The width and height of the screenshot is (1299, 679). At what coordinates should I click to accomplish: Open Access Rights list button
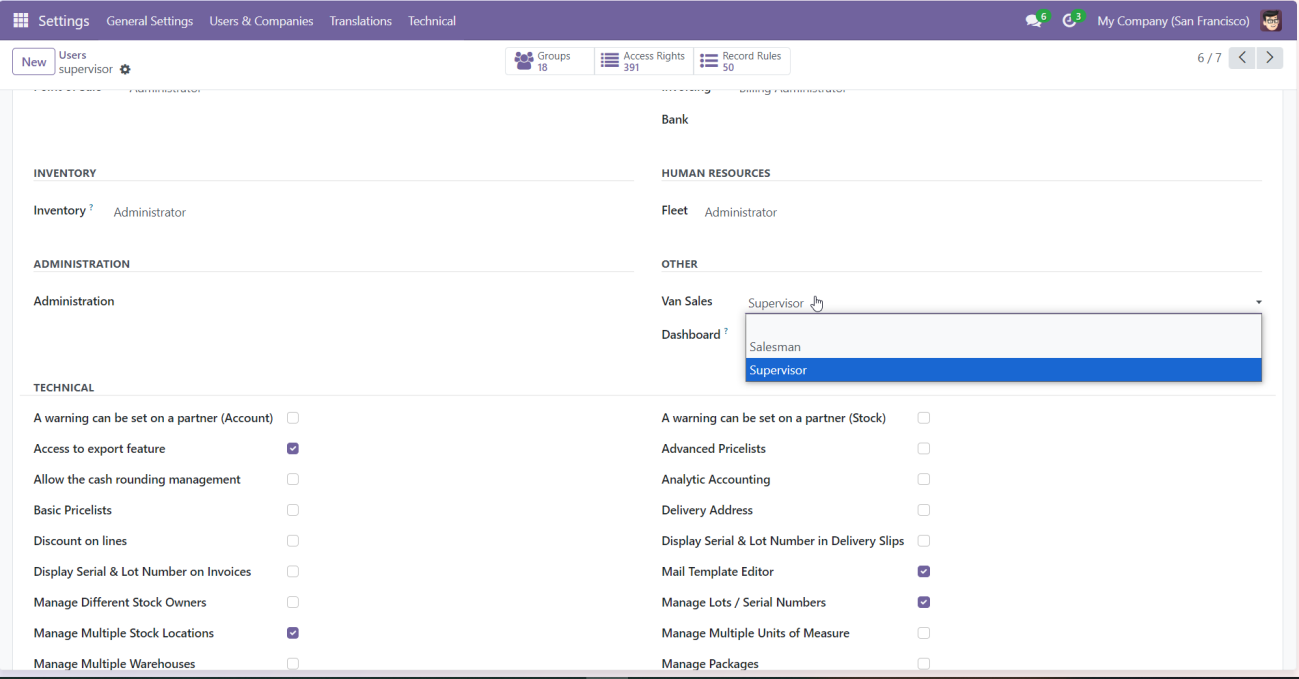(643, 62)
